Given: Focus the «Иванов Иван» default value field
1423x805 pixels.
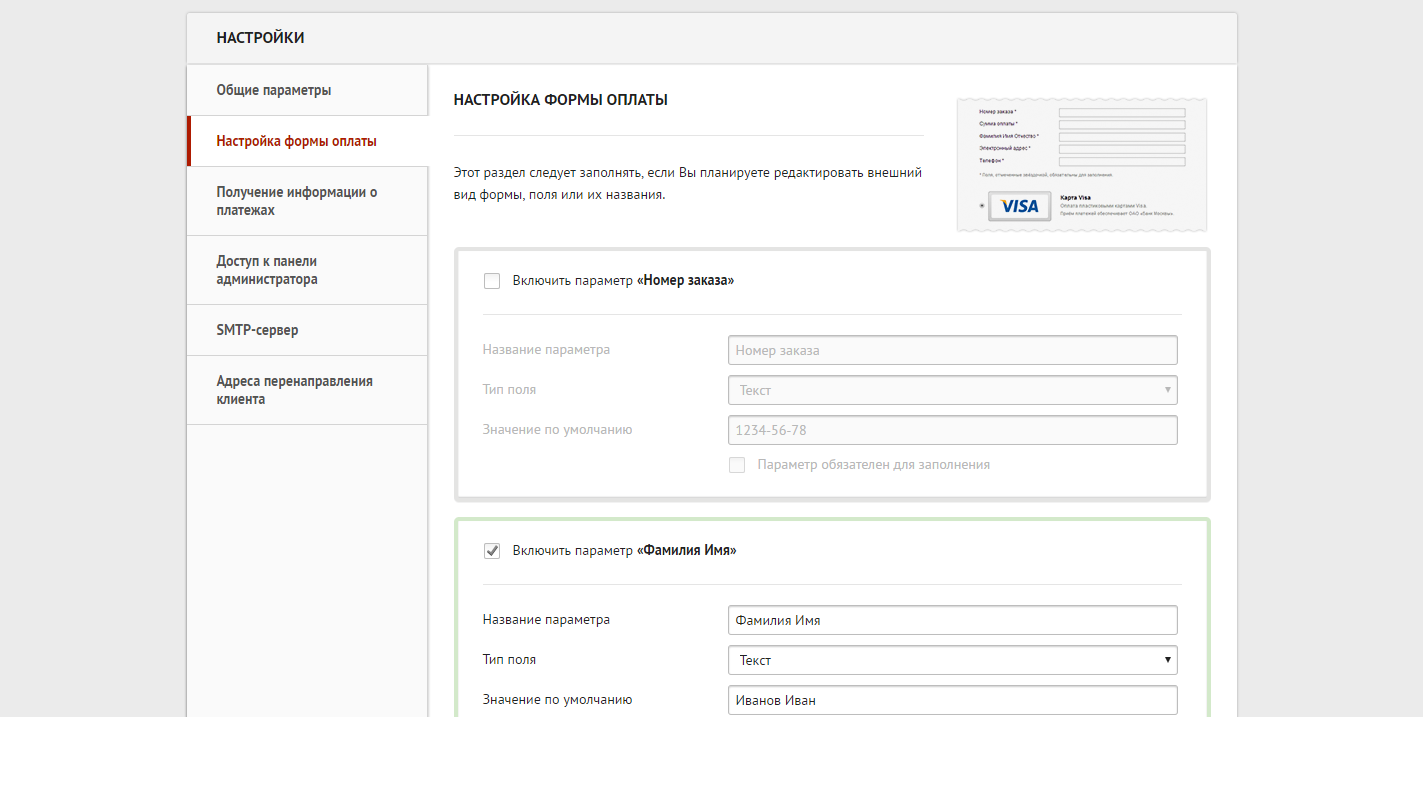Looking at the screenshot, I should [x=952, y=700].
